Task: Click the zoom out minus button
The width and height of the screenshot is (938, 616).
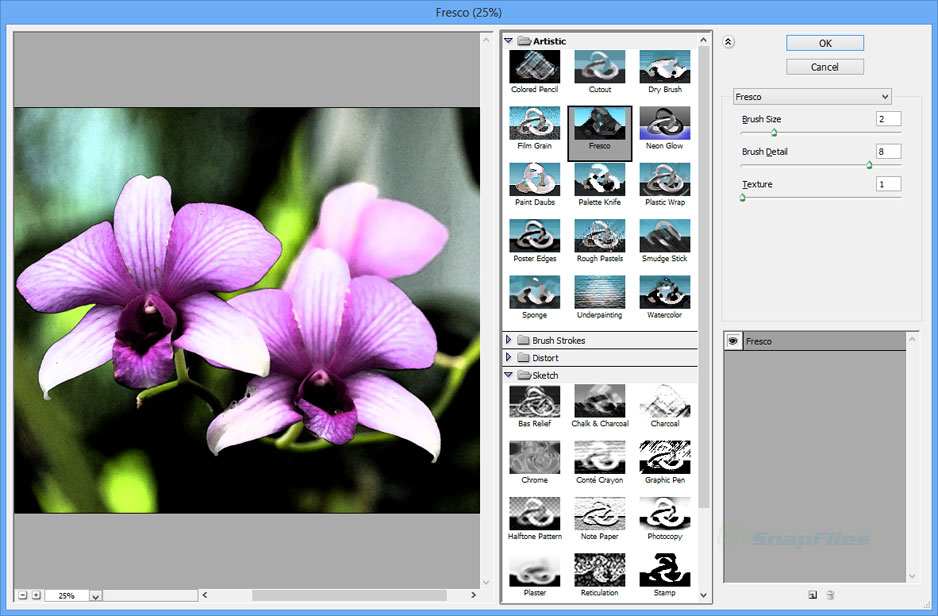Action: click(x=23, y=595)
